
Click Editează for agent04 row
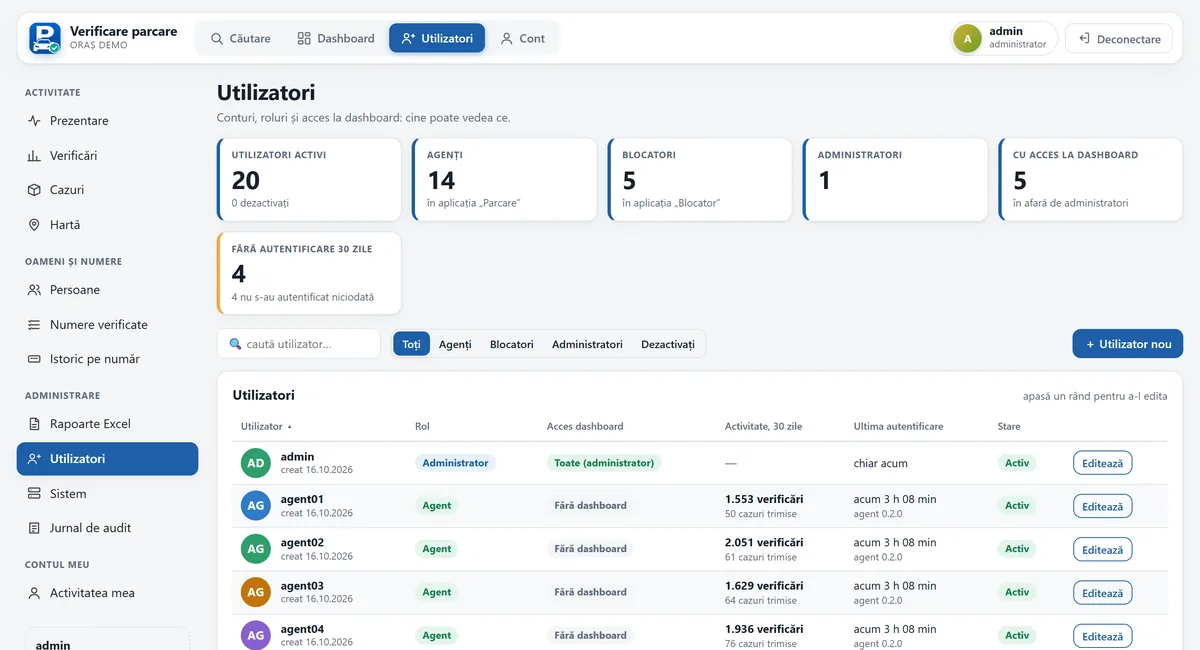tap(1103, 635)
